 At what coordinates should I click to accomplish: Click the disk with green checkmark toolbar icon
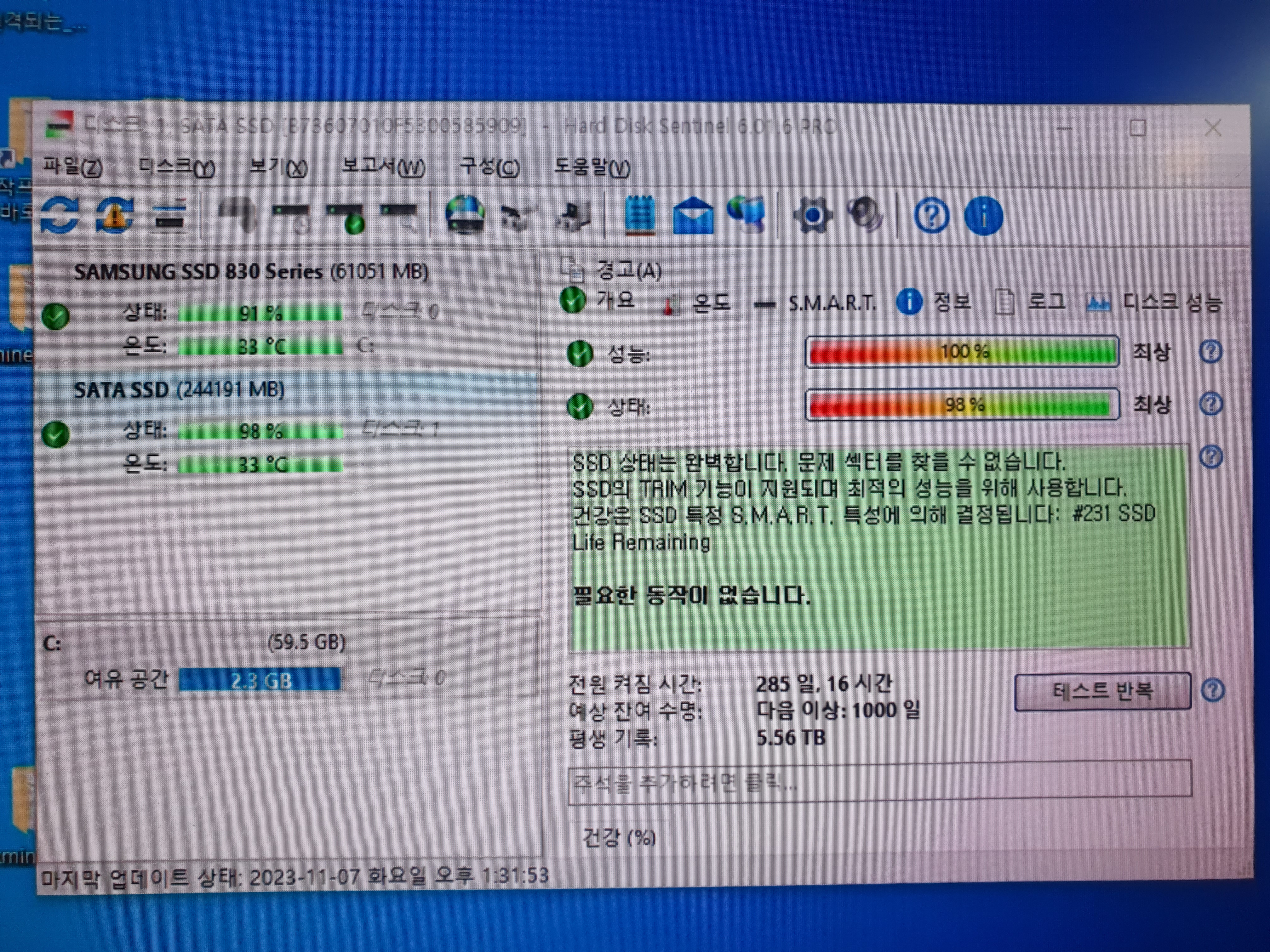pyautogui.click(x=346, y=218)
